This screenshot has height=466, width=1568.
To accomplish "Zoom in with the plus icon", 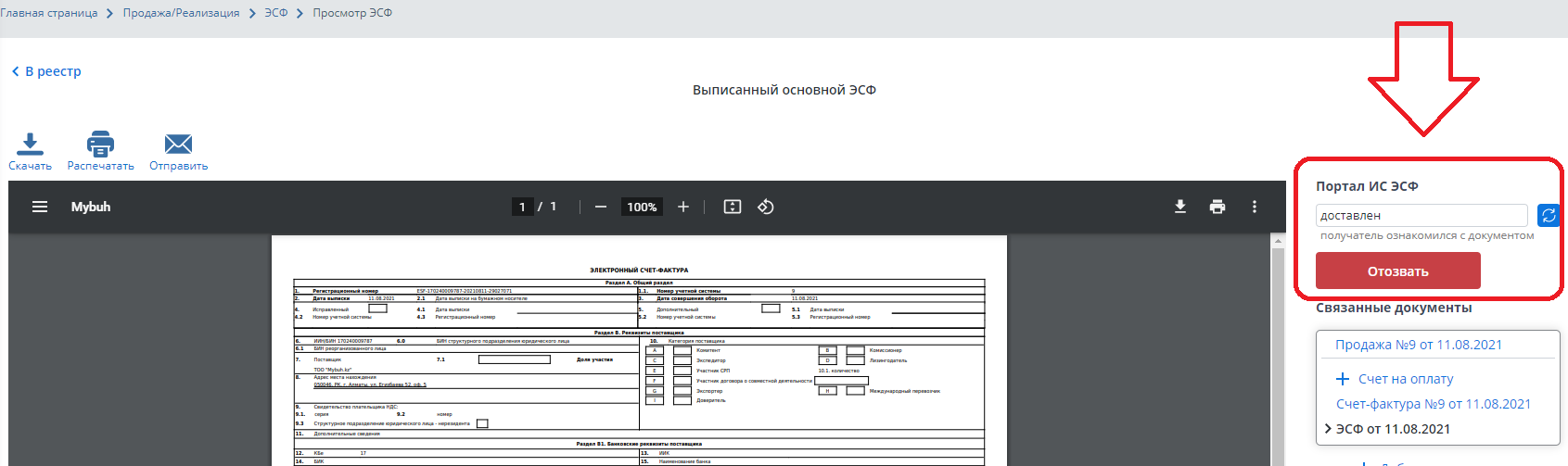I will coord(683,207).
